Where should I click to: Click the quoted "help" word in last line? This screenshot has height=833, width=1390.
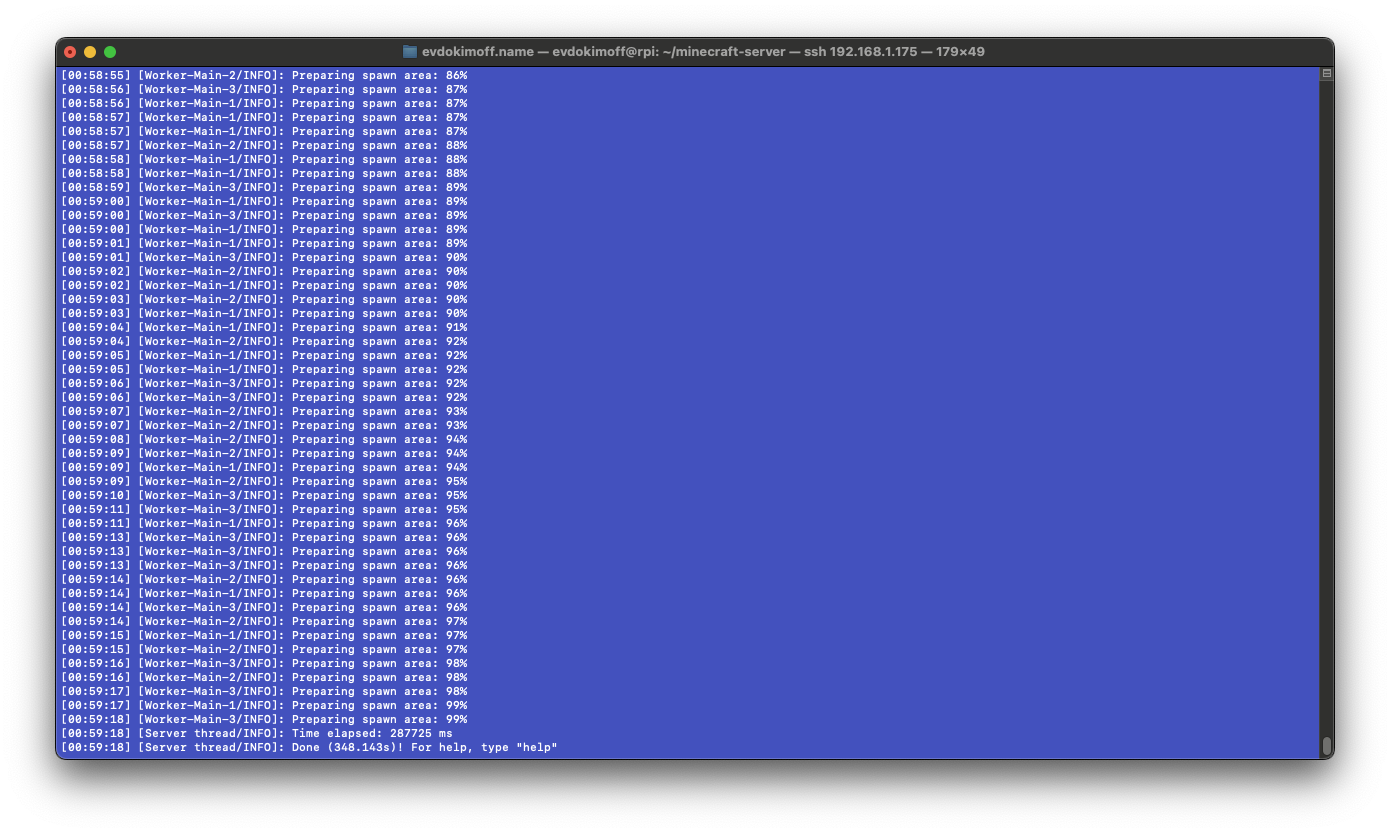[537, 747]
